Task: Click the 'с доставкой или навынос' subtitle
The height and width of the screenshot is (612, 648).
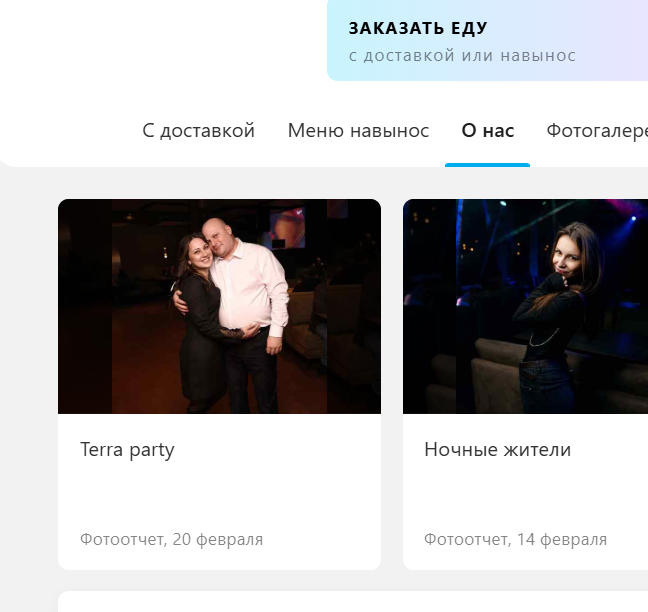Action: click(462, 56)
